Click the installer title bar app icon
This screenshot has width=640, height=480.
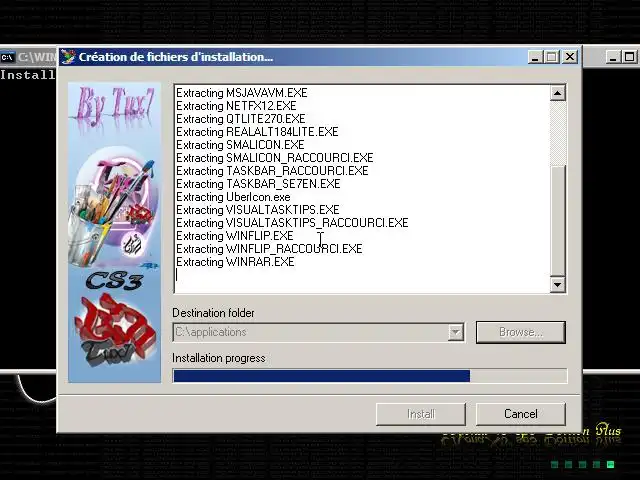[68, 57]
